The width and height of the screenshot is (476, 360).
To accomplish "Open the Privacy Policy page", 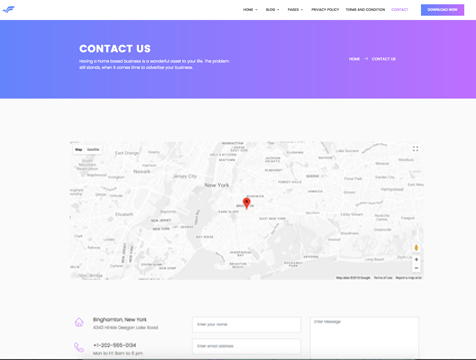I will coord(325,10).
